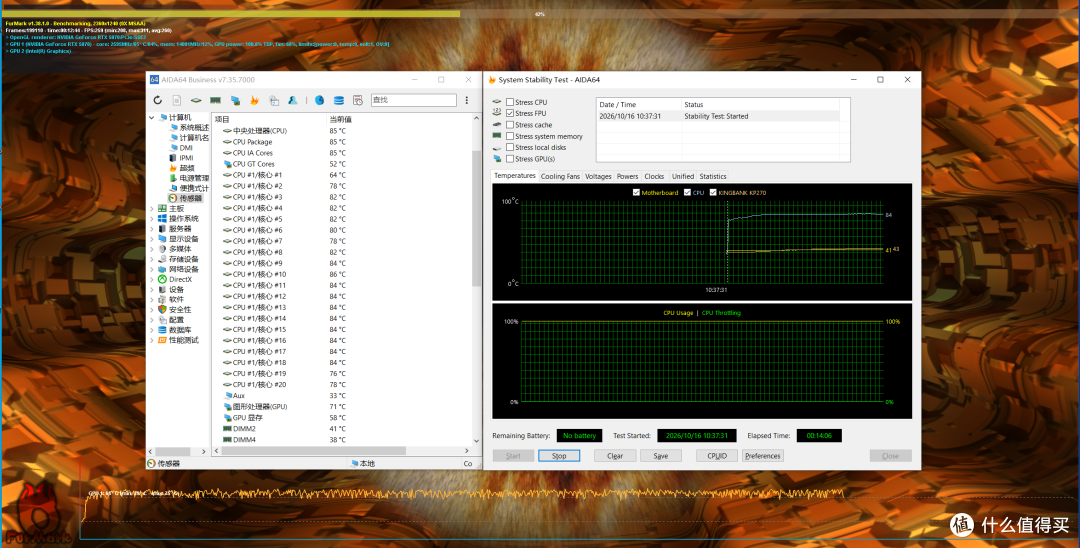Enable the Stress system memory checkbox
This screenshot has height=548, width=1080.
click(510, 136)
